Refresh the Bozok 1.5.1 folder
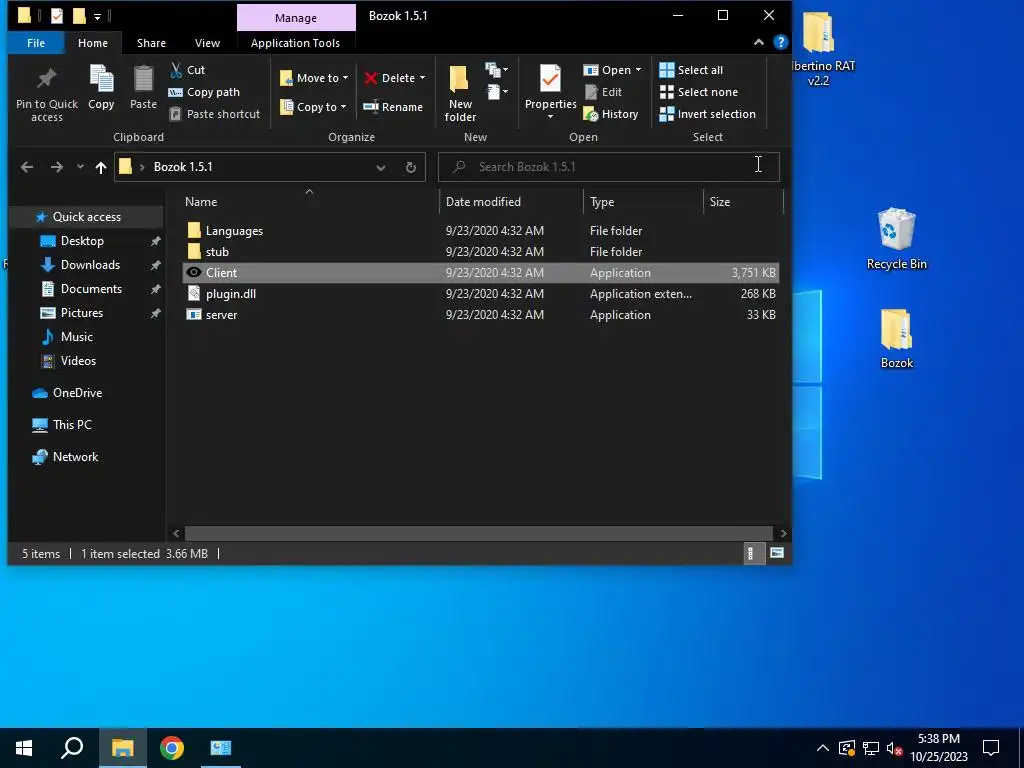 click(411, 168)
